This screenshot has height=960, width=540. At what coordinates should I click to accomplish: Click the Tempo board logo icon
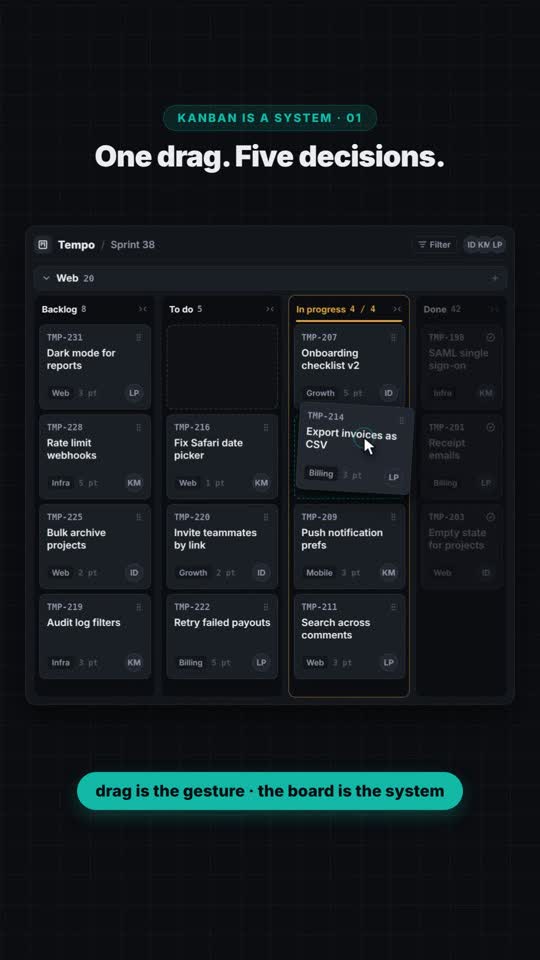43,245
